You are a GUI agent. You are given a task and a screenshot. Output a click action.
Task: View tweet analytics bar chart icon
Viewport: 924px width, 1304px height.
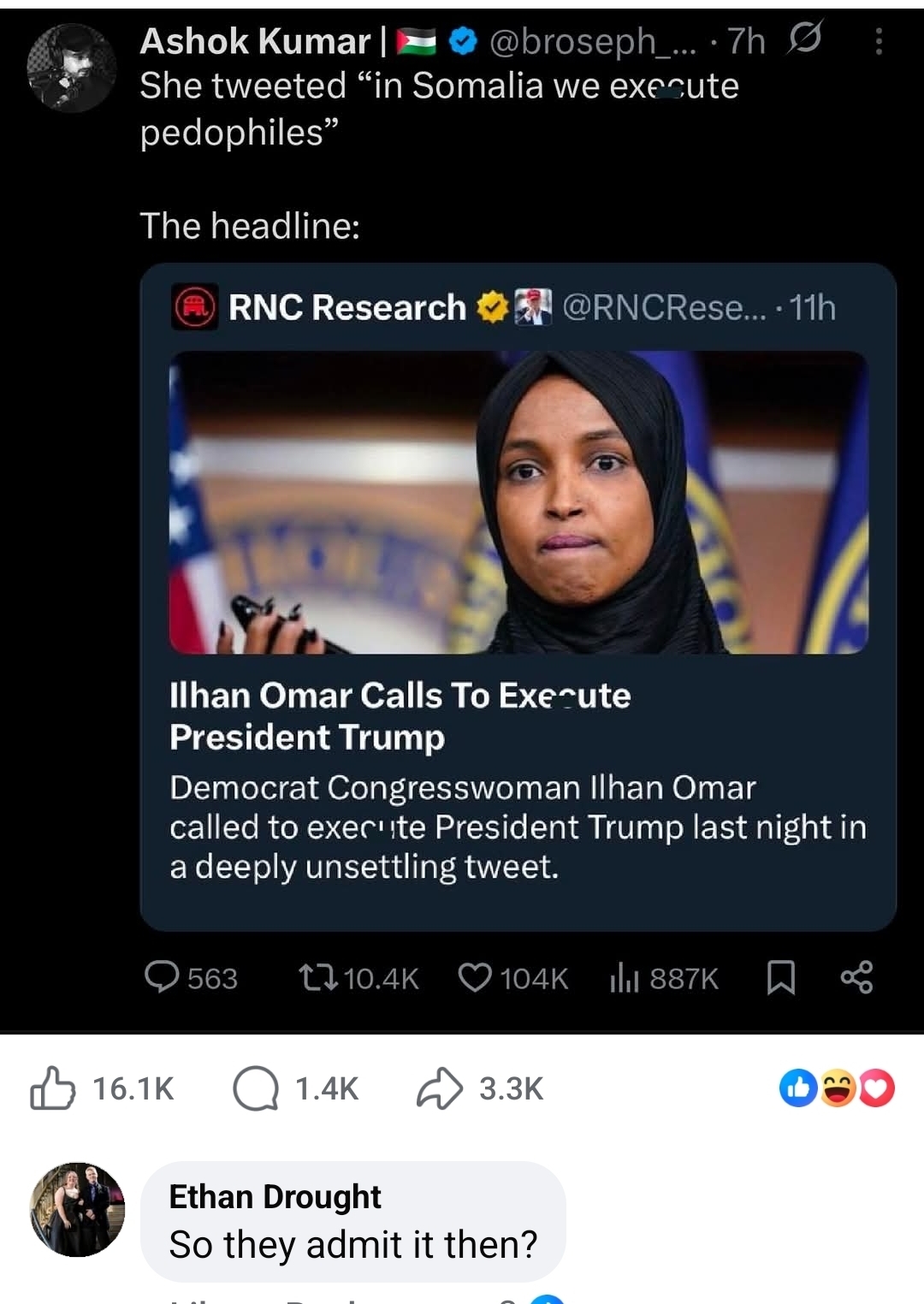(625, 977)
